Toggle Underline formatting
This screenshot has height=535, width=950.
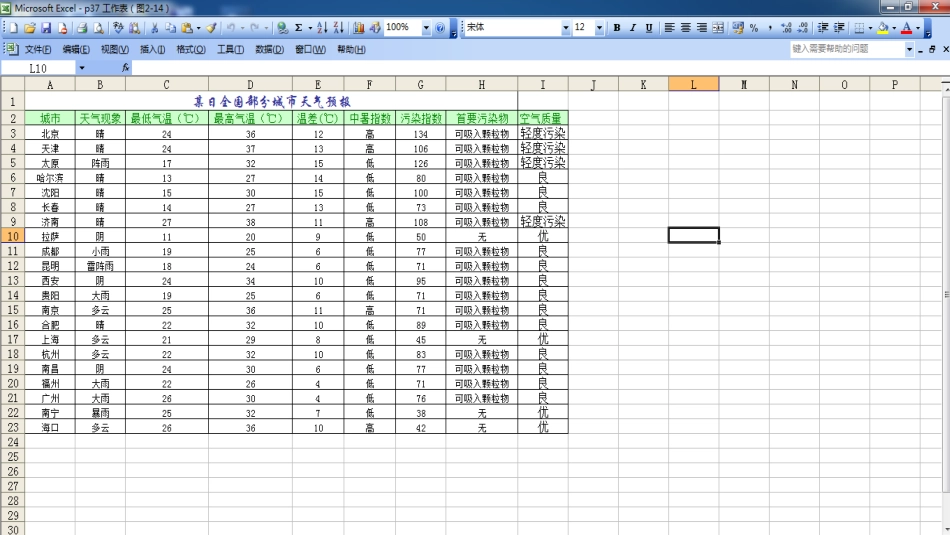point(649,28)
